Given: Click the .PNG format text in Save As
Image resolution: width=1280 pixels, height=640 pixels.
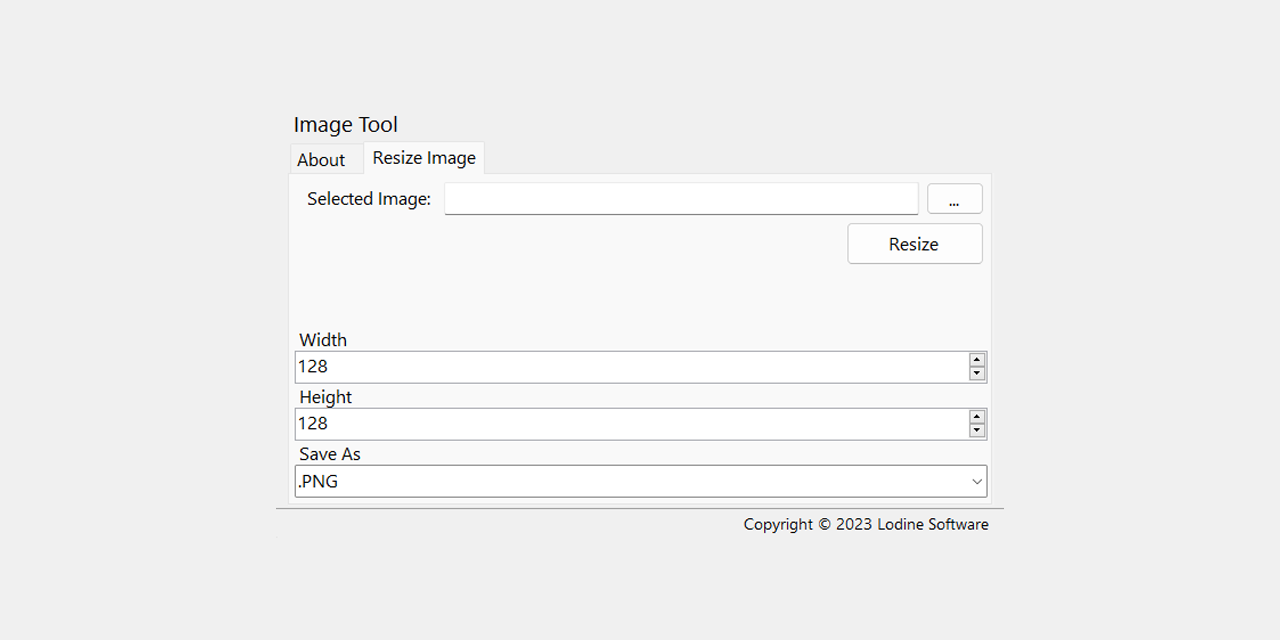Looking at the screenshot, I should point(319,481).
